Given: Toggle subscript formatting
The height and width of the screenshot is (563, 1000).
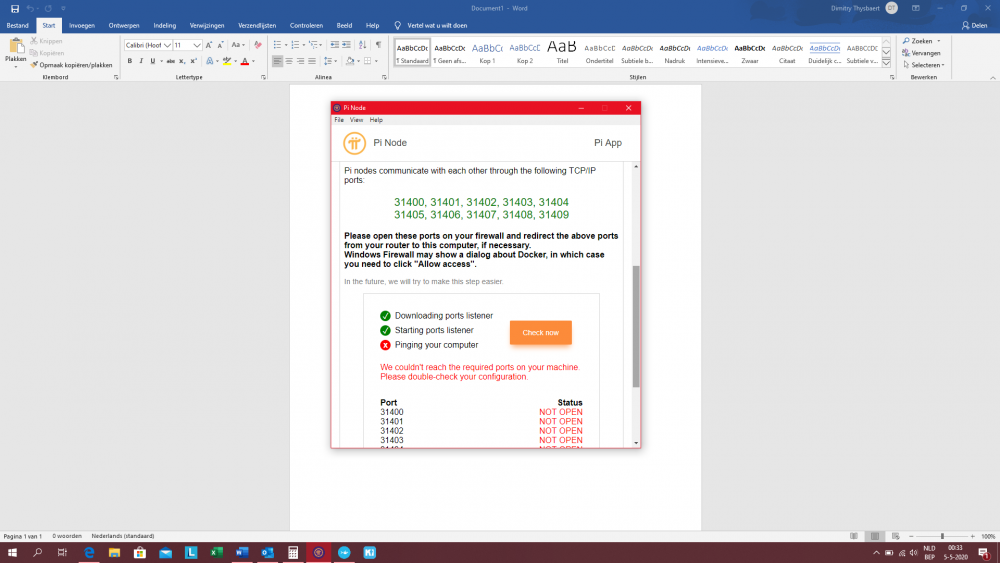Looking at the screenshot, I should tap(182, 61).
